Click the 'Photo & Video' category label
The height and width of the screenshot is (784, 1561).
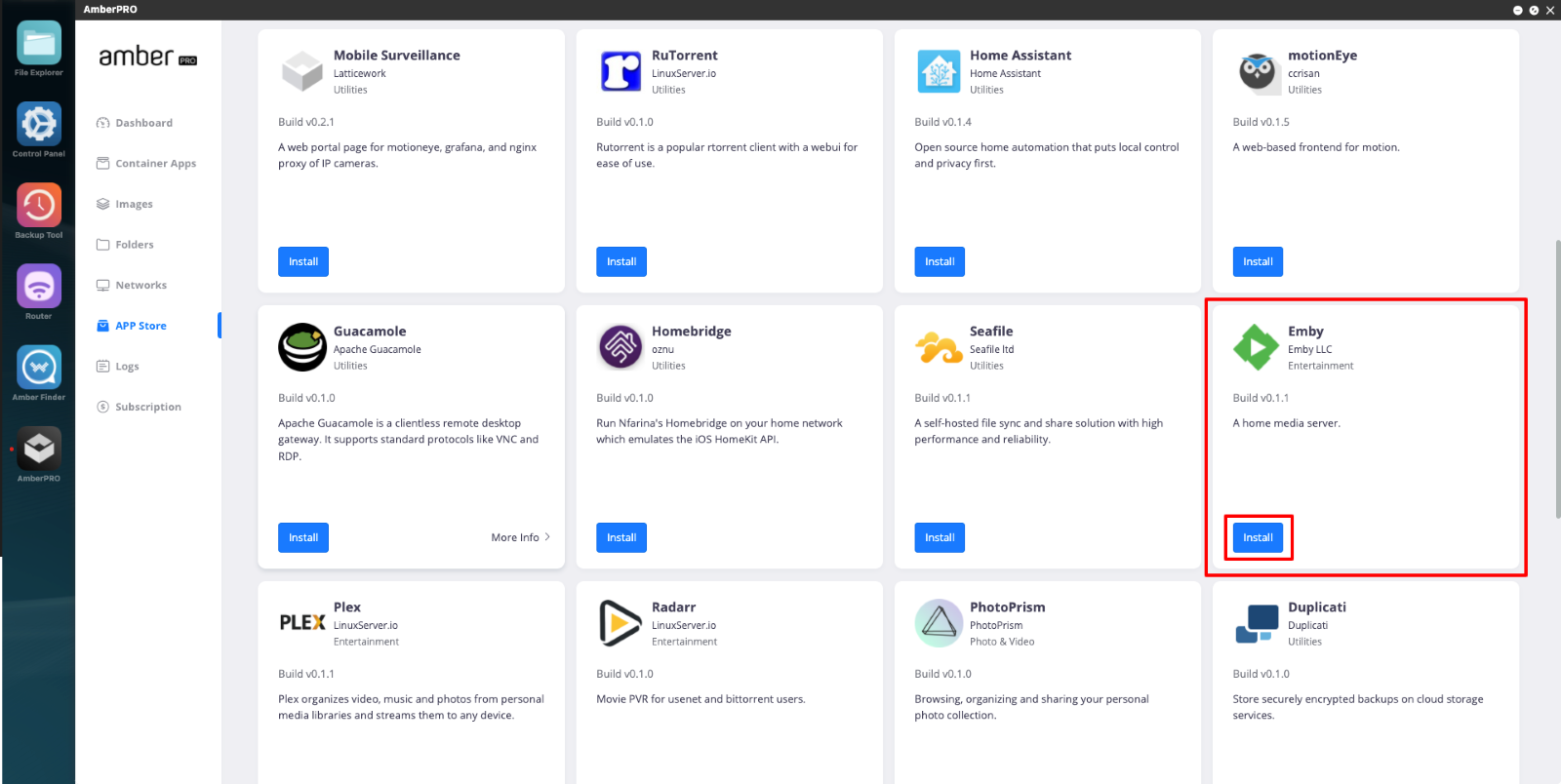(x=1002, y=642)
